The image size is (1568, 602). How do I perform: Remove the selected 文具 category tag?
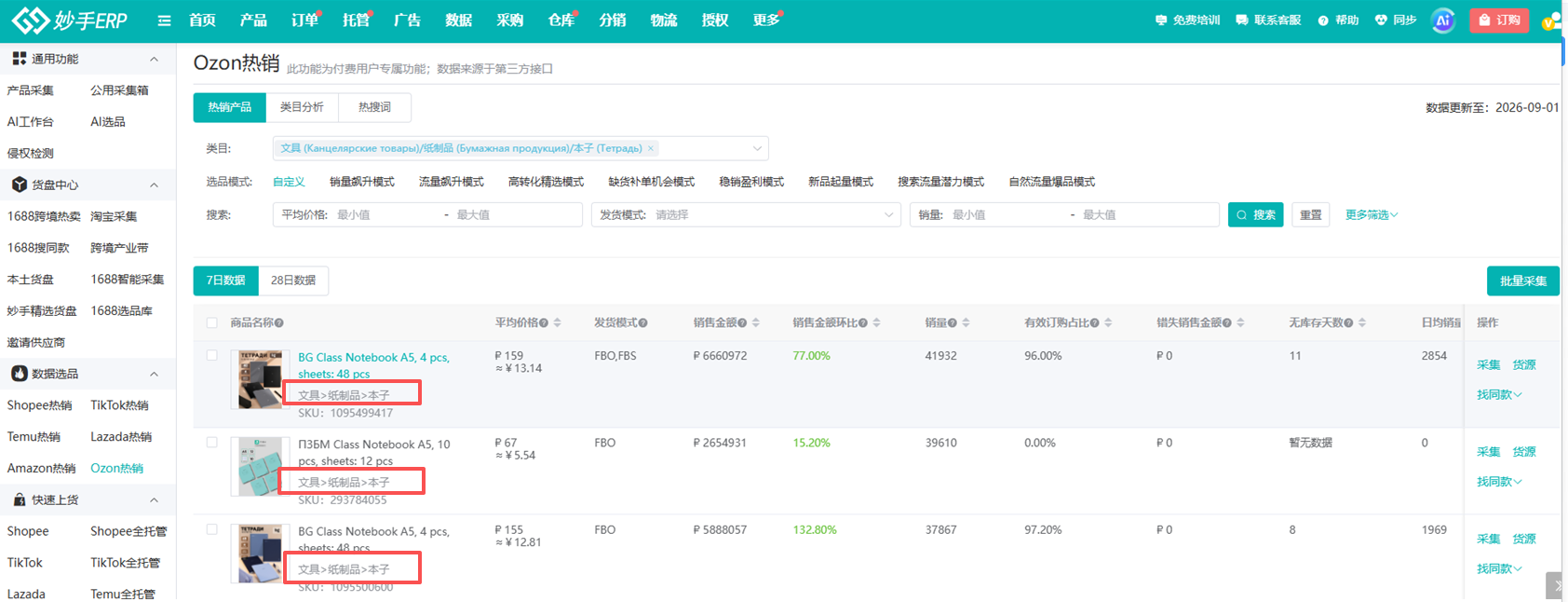(x=651, y=148)
